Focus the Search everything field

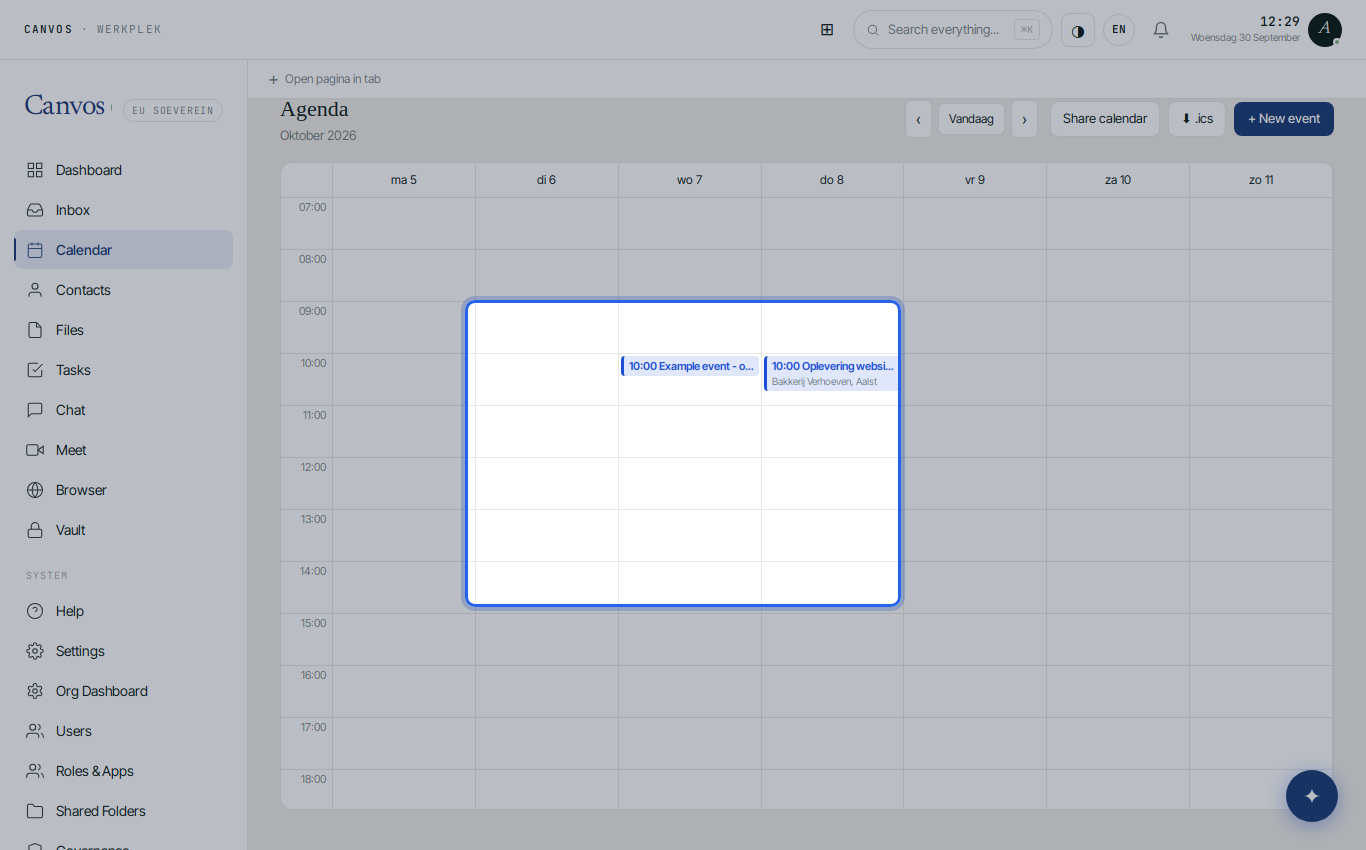pos(952,30)
